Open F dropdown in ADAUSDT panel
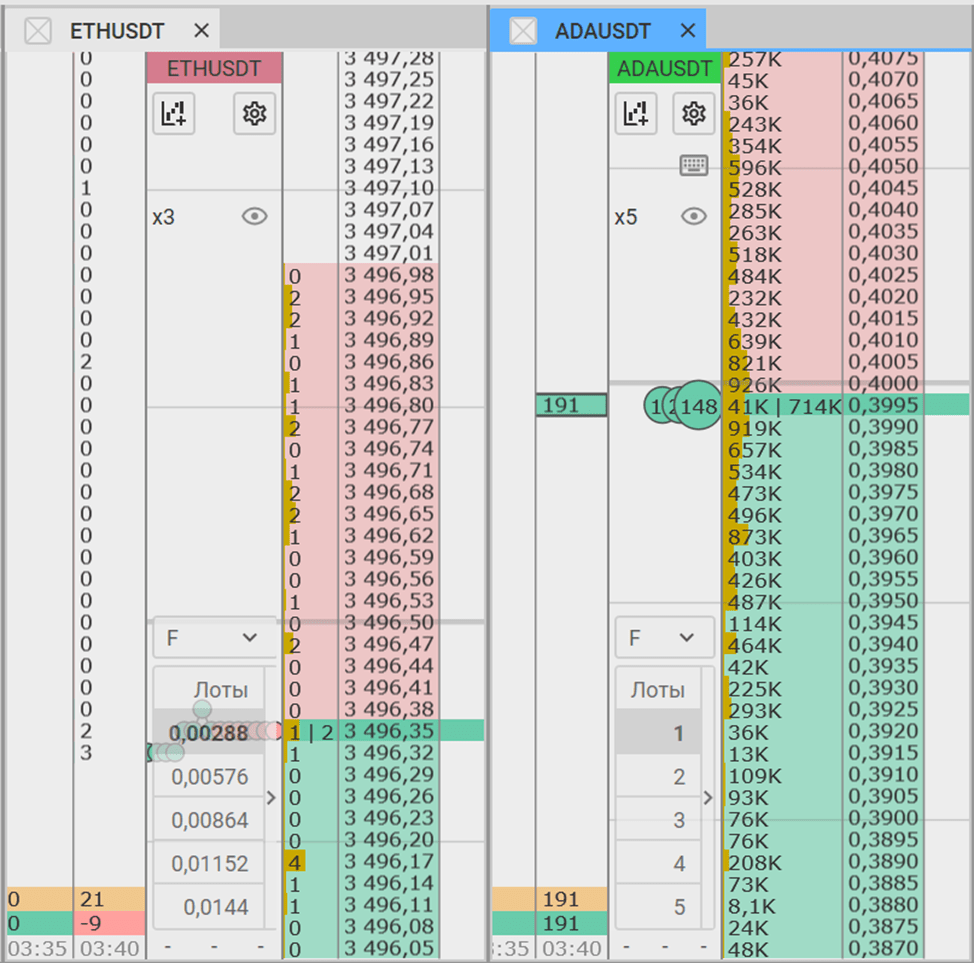The height and width of the screenshot is (963, 974). pos(665,637)
